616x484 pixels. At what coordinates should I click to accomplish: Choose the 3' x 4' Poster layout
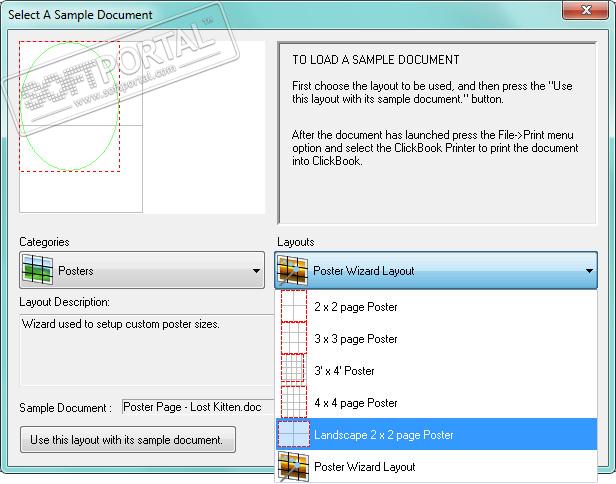436,370
